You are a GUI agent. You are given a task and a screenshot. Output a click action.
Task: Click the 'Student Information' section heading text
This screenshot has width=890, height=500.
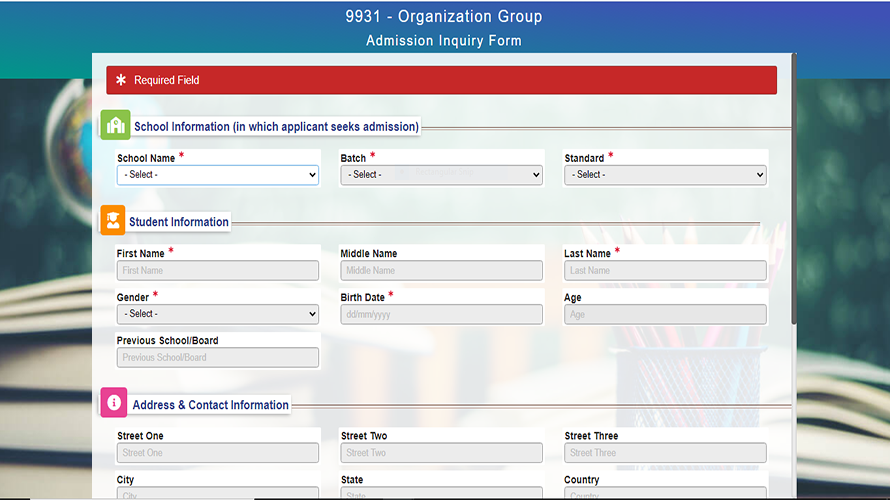pyautogui.click(x=179, y=222)
